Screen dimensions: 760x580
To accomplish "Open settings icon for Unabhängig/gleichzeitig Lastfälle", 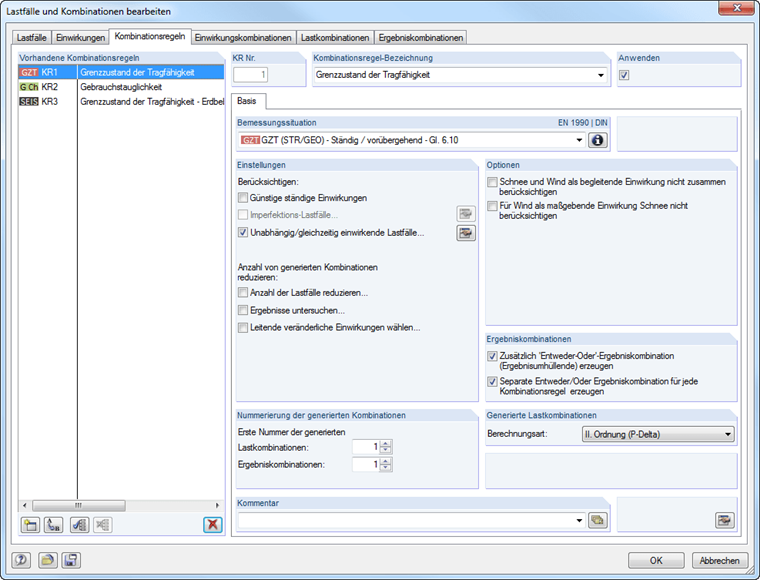I will point(466,233).
